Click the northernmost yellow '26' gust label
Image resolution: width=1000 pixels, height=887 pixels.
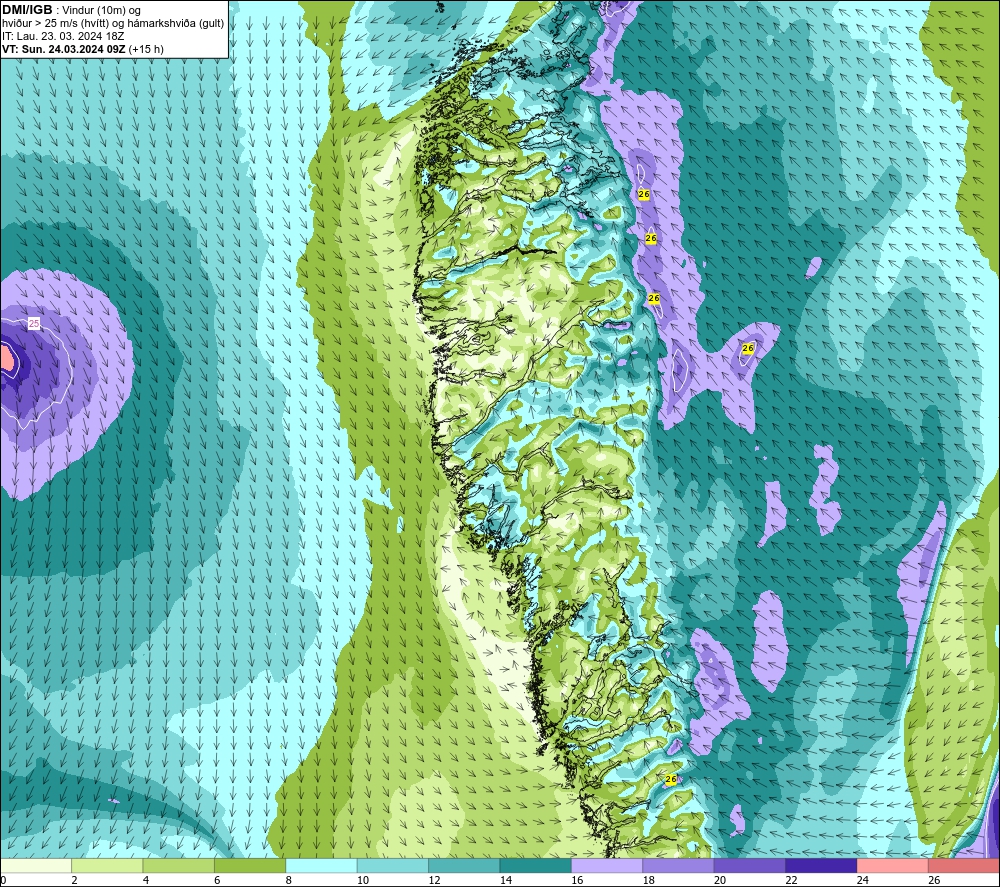tap(643, 194)
